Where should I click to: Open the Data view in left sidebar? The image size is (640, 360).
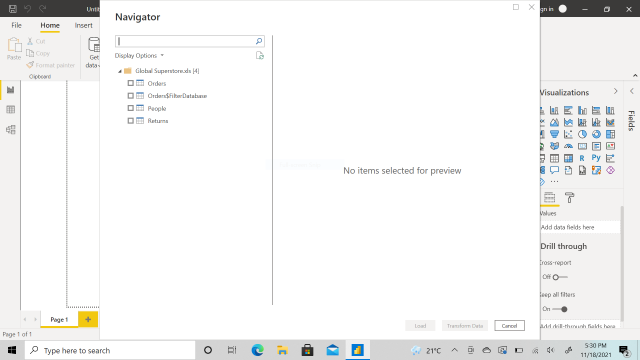point(11,109)
